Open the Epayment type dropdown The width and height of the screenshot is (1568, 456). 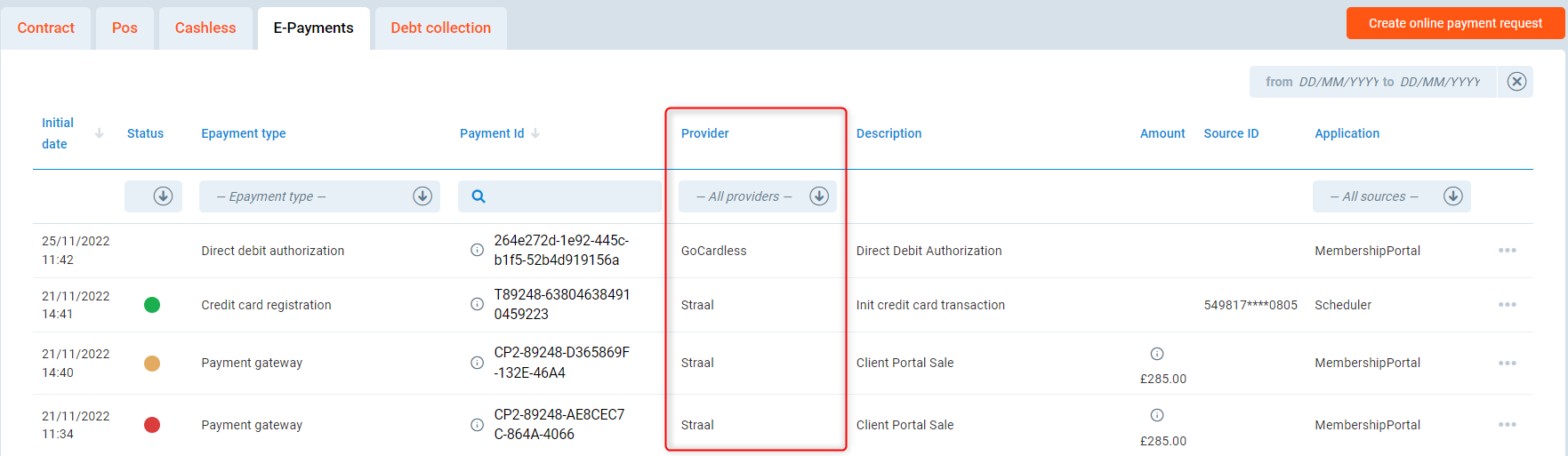[319, 196]
